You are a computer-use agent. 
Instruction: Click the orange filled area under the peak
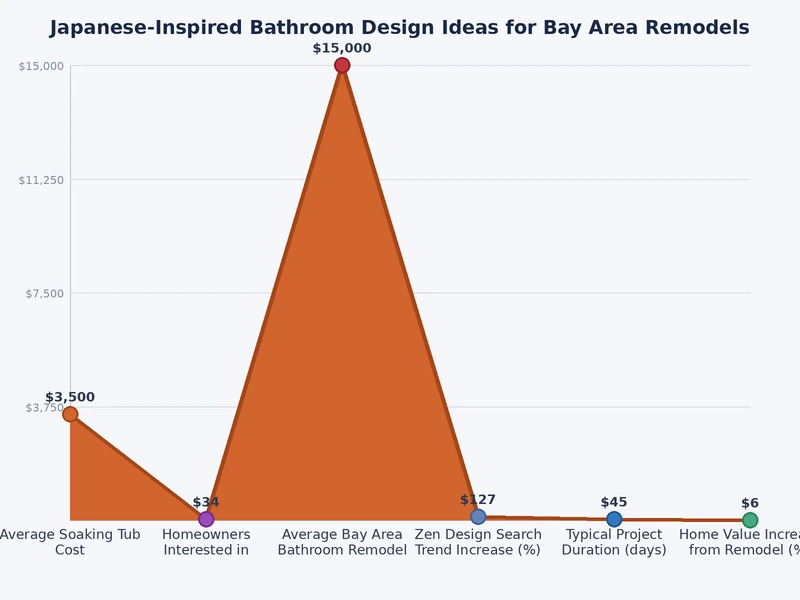[342, 357]
